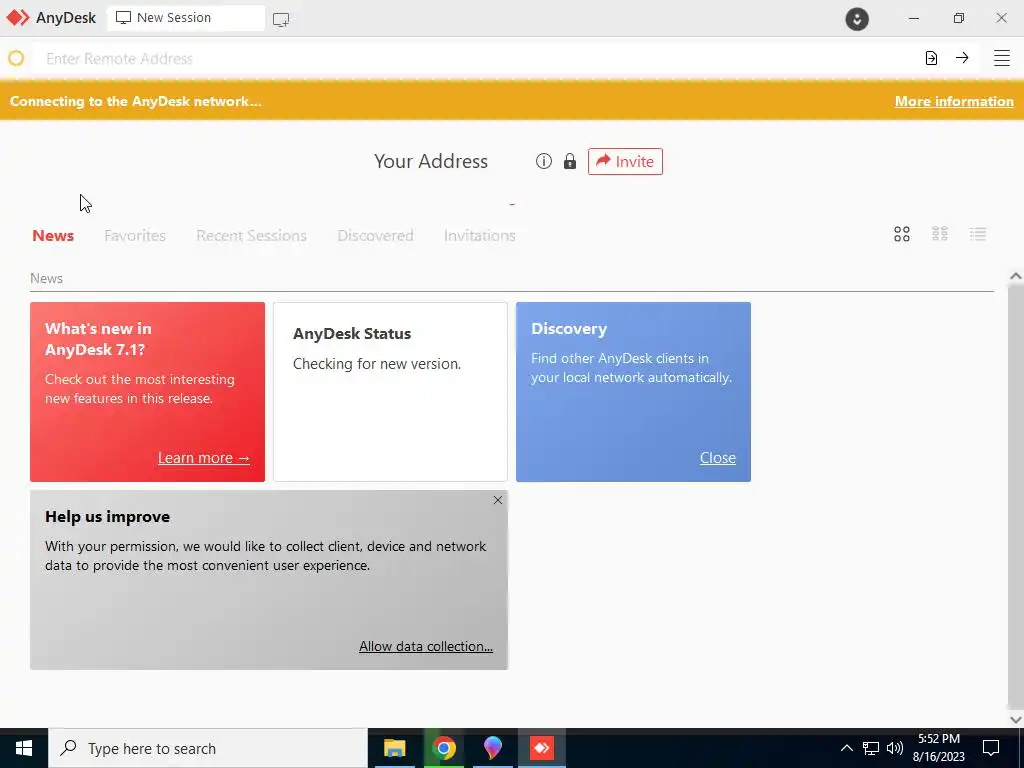Open the AnyDesk Status card
The image size is (1024, 768).
point(391,392)
